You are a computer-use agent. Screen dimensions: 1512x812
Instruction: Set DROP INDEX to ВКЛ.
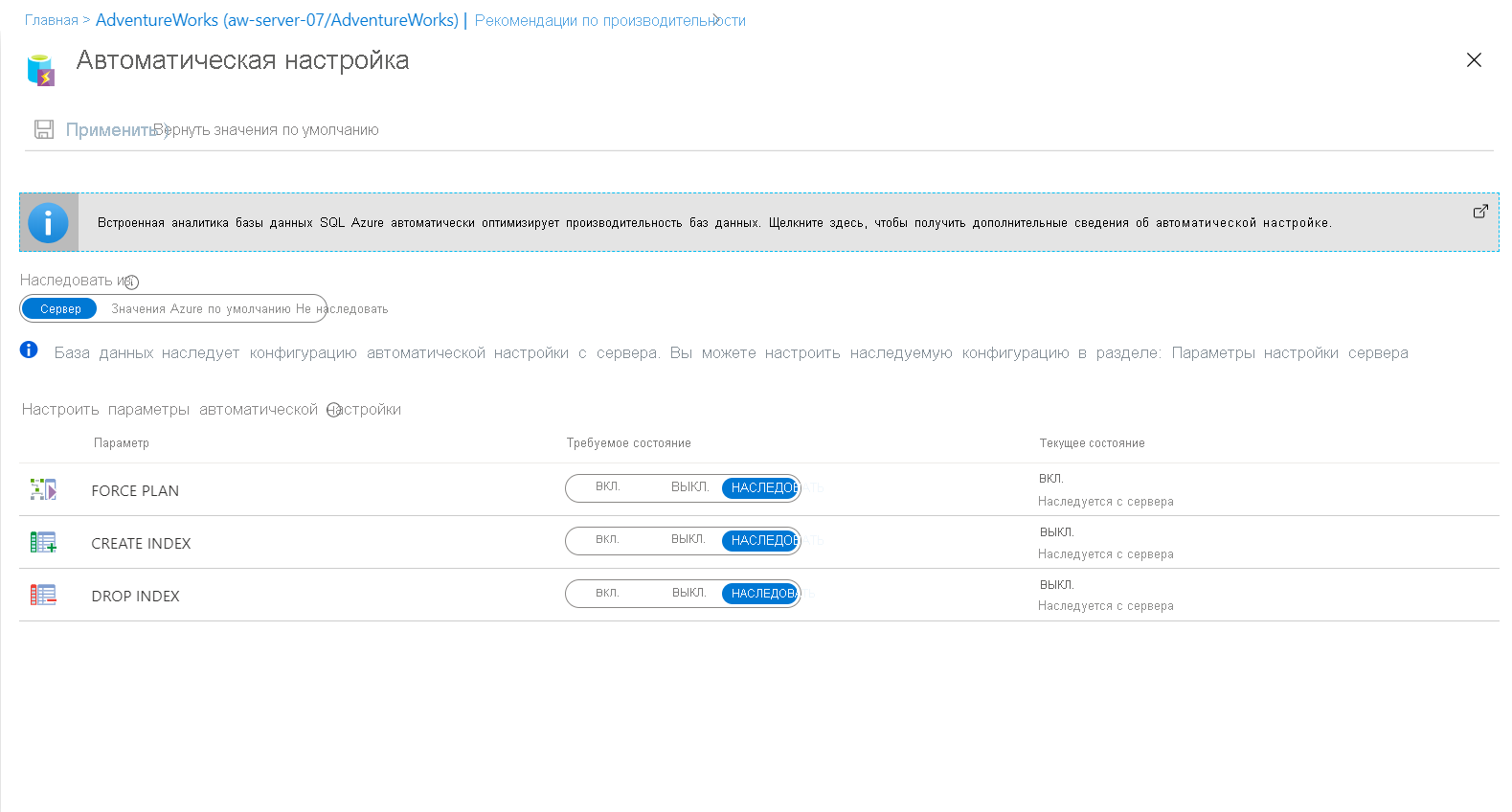click(607, 594)
